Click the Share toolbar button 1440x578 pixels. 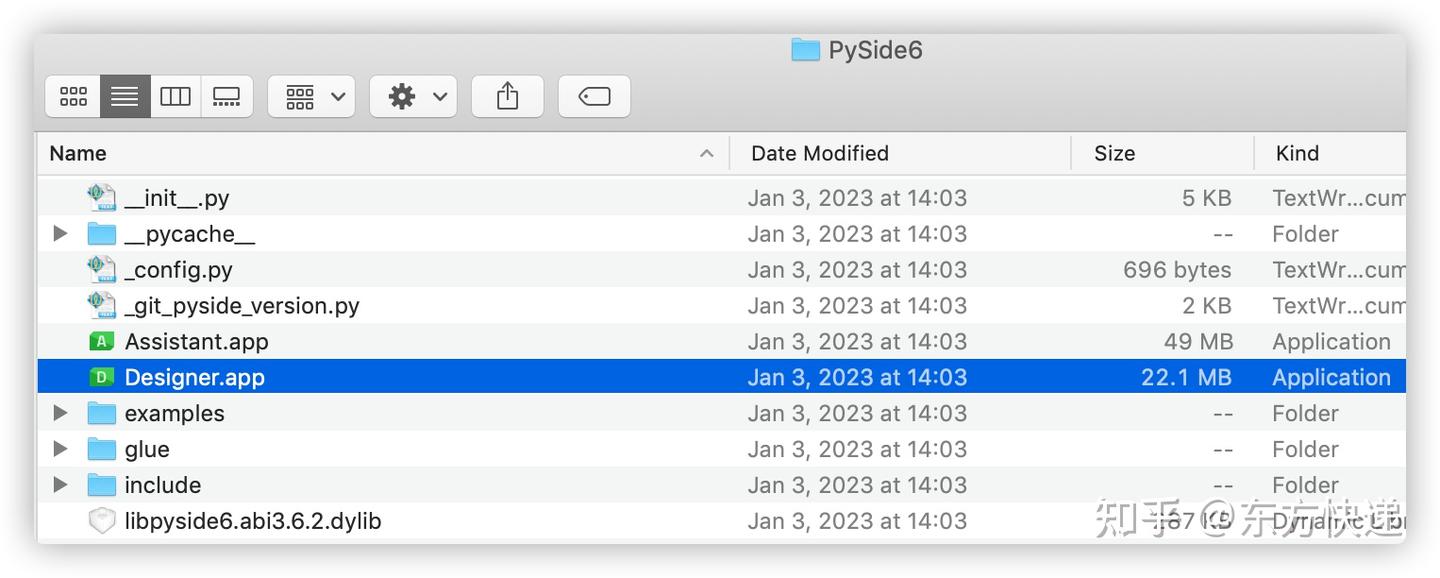click(508, 96)
